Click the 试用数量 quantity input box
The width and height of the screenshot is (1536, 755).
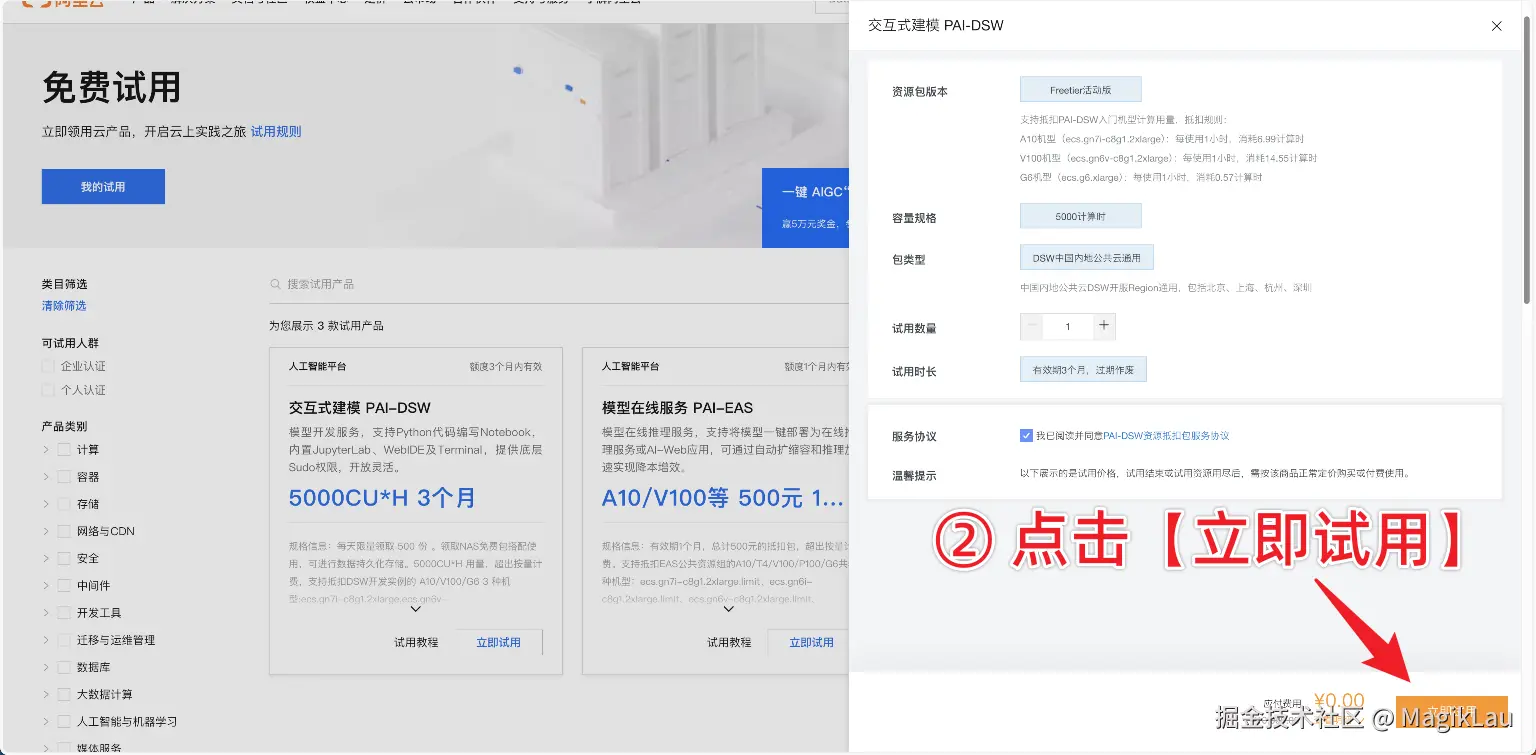pos(1068,326)
